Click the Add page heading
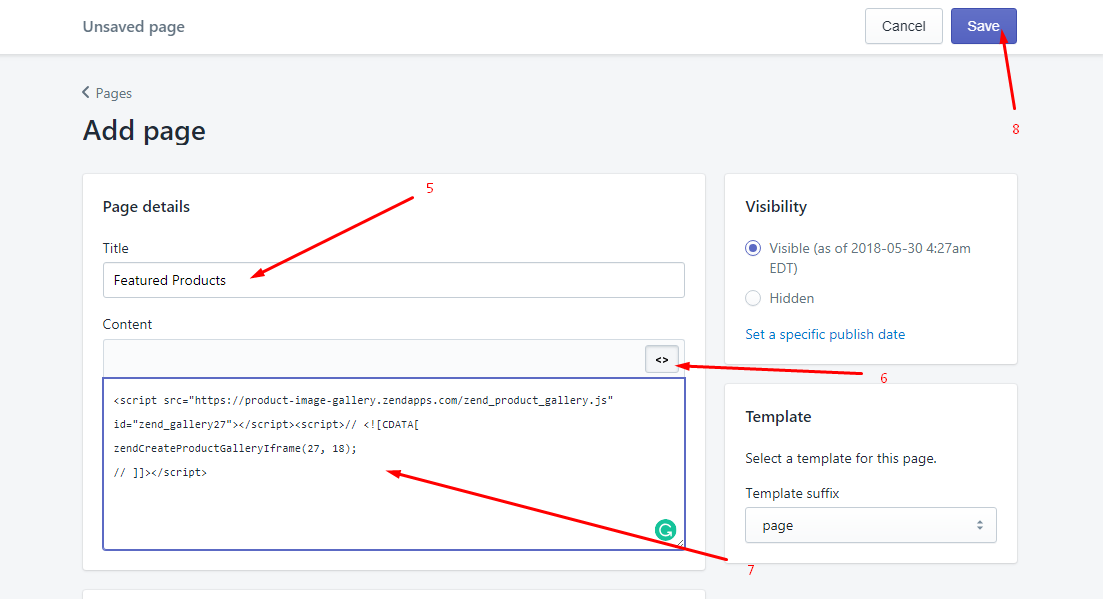1103x599 pixels. pyautogui.click(x=144, y=131)
